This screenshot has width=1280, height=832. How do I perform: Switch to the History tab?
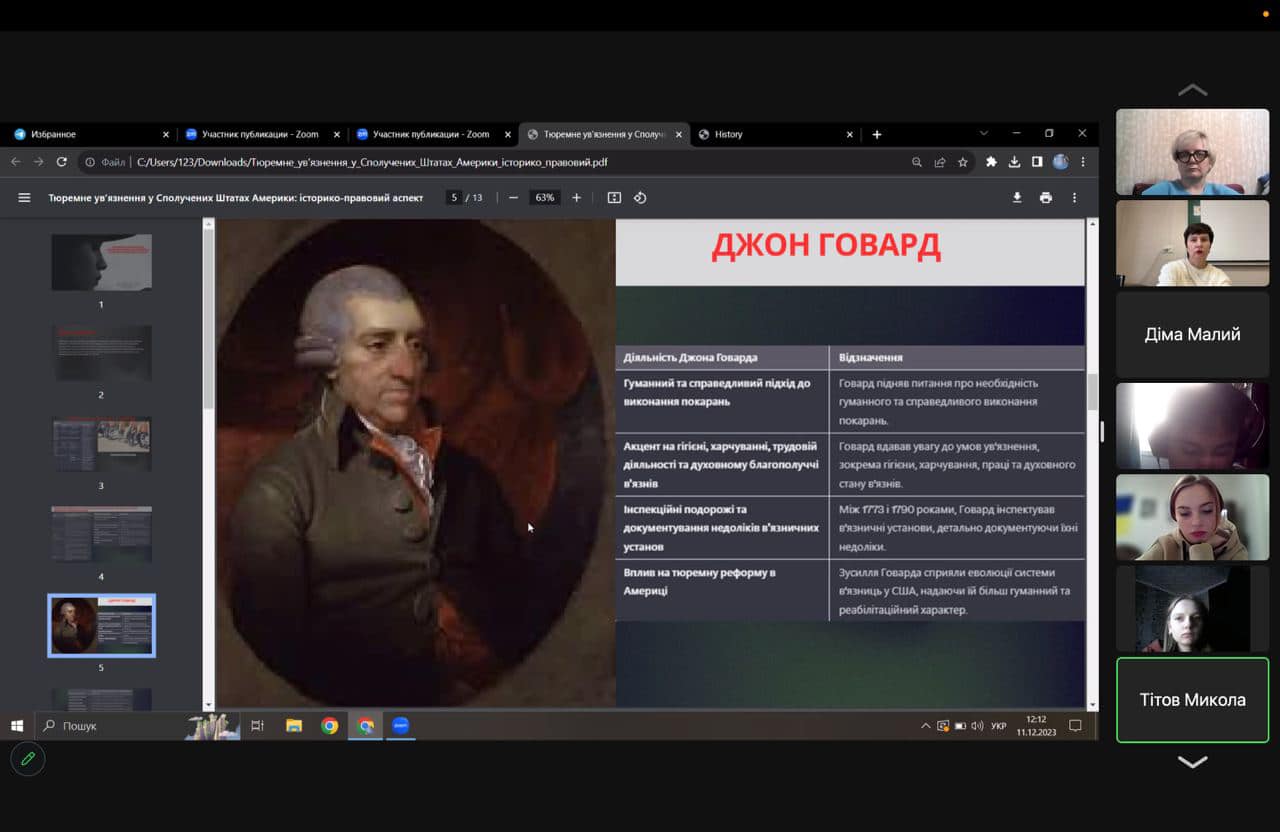click(x=770, y=134)
